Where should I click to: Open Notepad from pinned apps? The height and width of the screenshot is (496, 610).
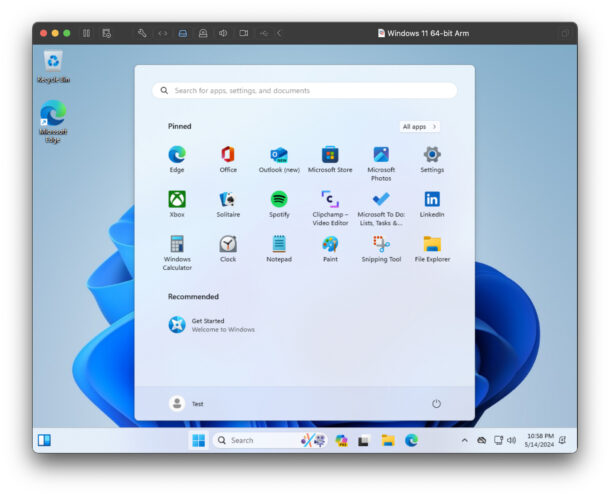pos(279,249)
